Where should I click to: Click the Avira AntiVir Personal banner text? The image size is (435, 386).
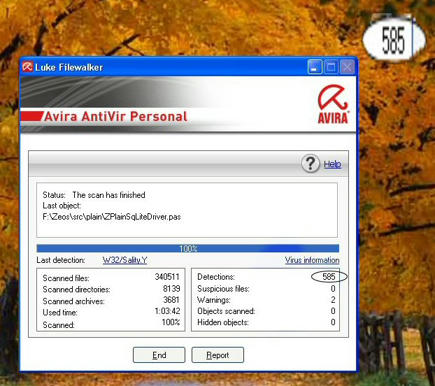point(116,117)
